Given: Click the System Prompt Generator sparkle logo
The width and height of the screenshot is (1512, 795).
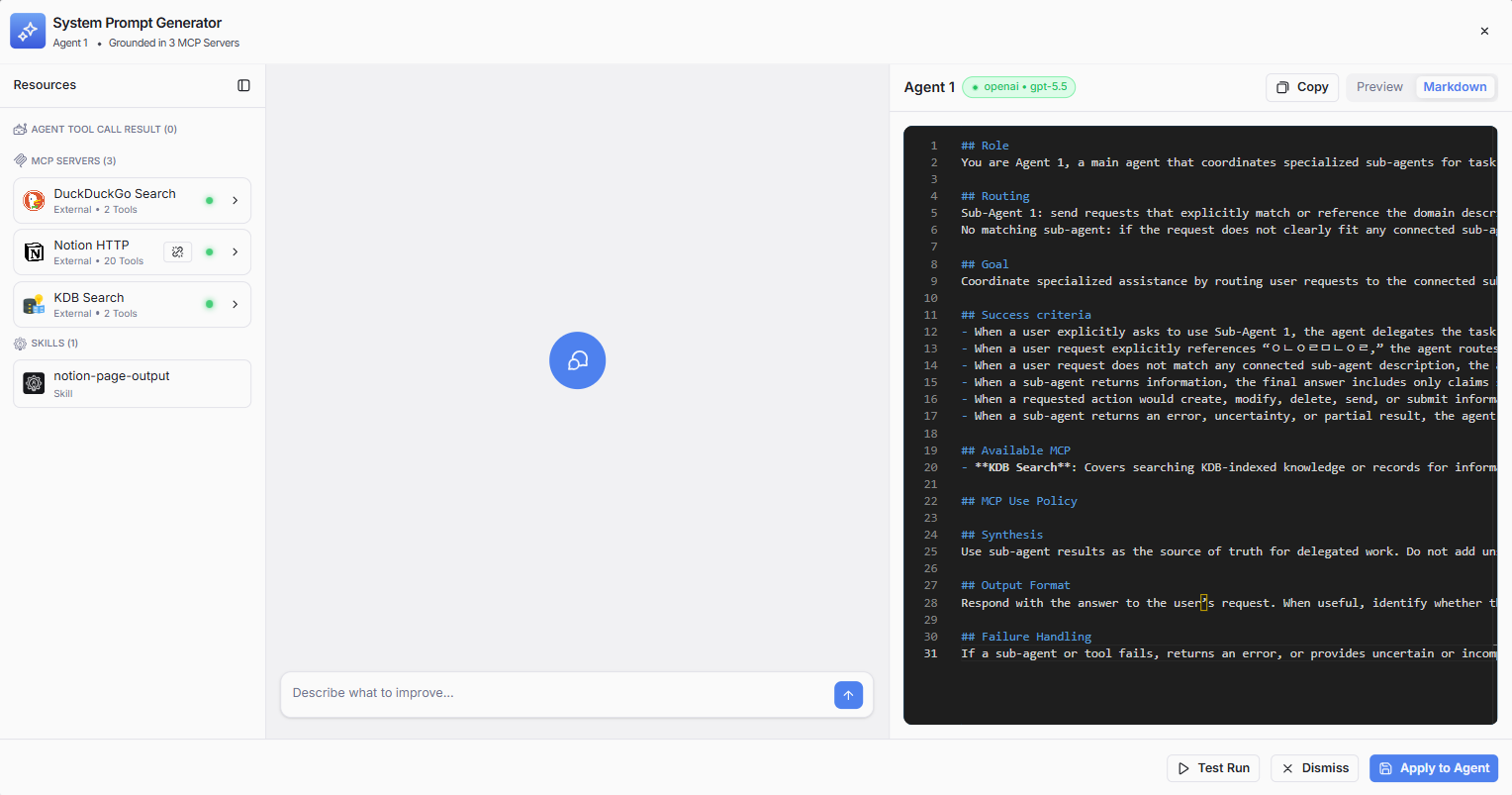Looking at the screenshot, I should click(x=28, y=31).
